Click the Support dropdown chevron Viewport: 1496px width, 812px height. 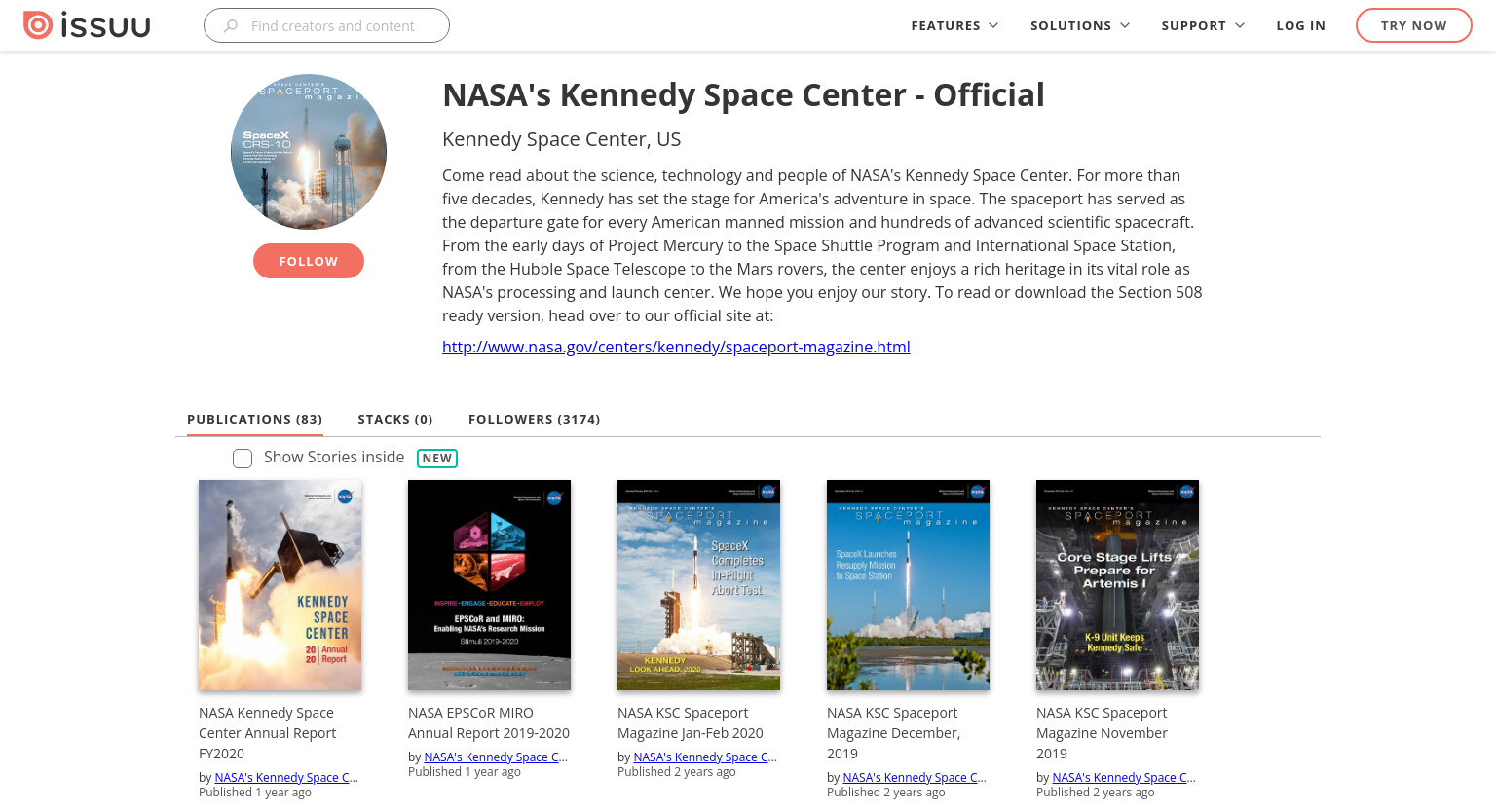(x=1240, y=25)
